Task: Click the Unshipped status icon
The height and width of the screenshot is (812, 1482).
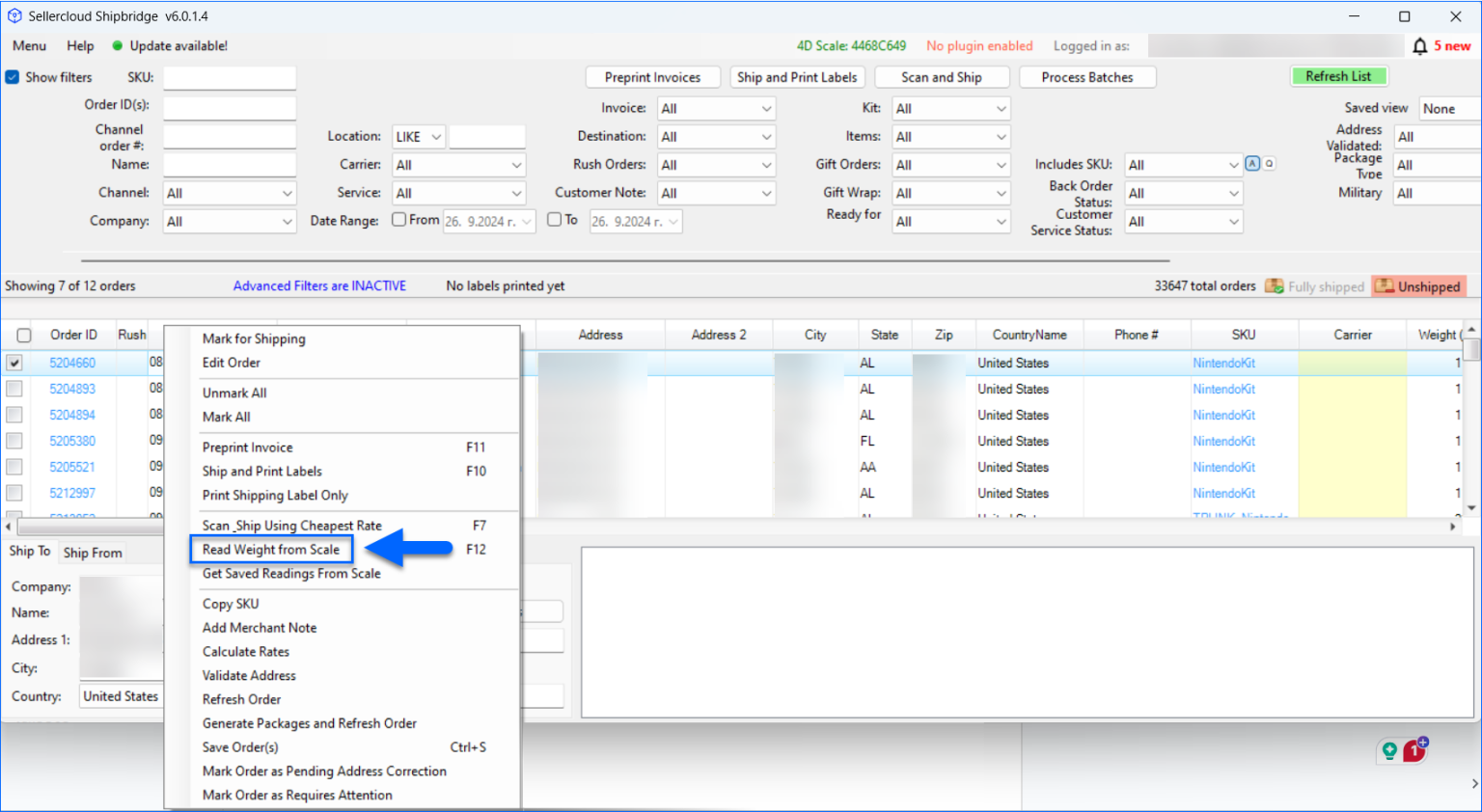Action: tap(1386, 285)
